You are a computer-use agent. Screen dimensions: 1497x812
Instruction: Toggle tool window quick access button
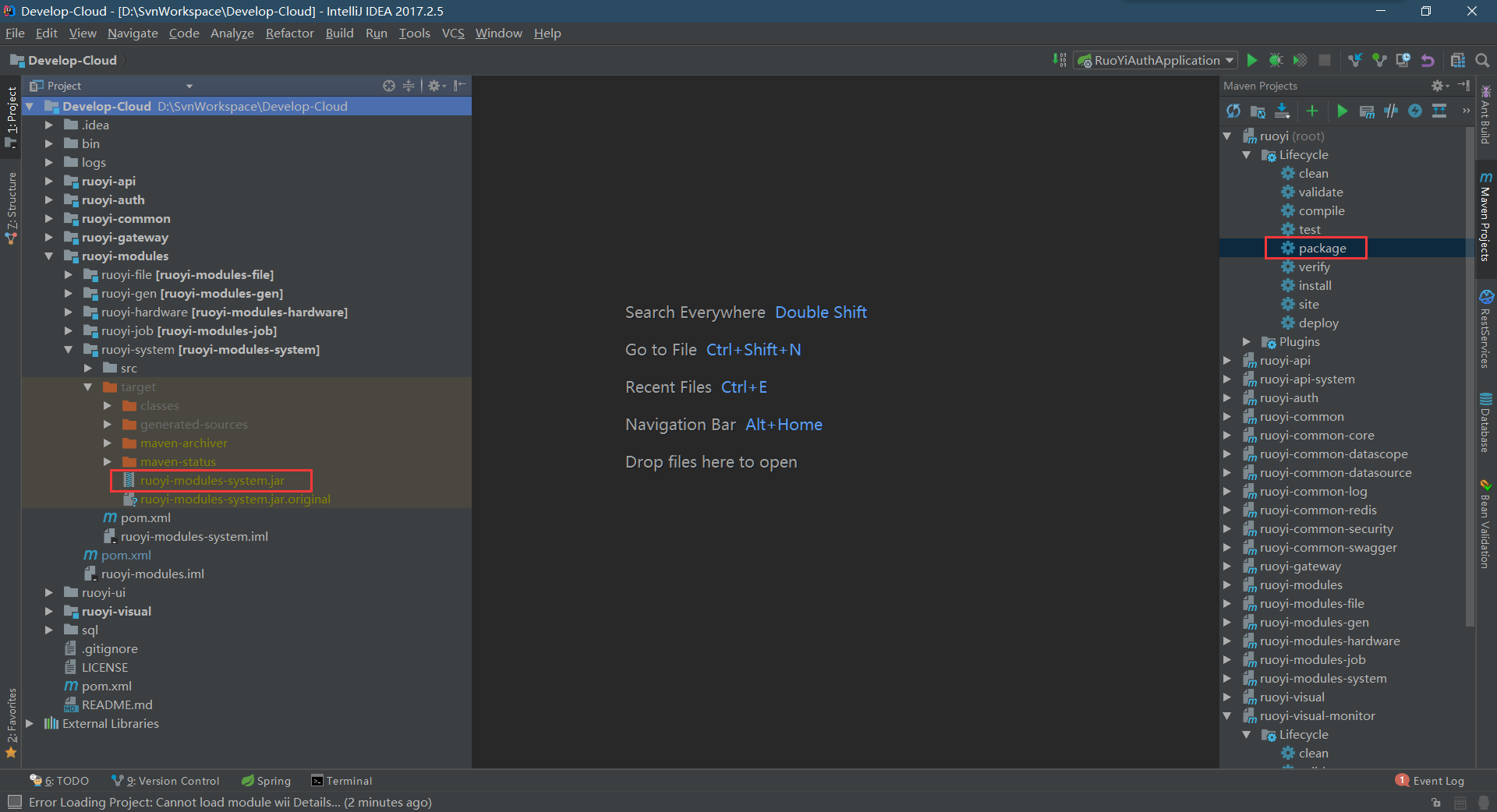point(14,802)
